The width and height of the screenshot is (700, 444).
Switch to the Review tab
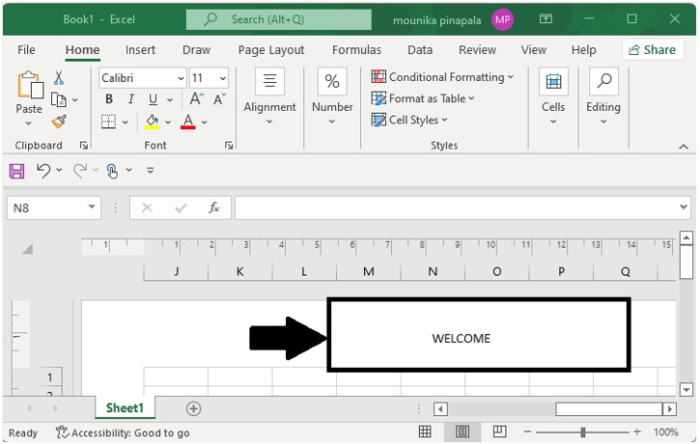477,50
